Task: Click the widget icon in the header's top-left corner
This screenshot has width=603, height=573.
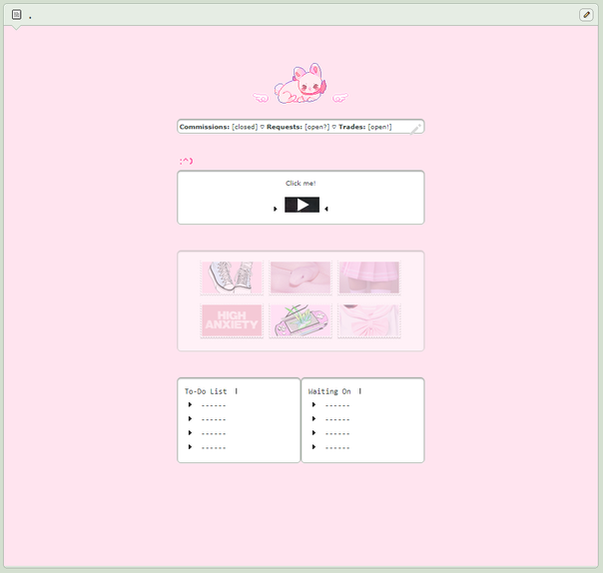Action: coord(17,15)
